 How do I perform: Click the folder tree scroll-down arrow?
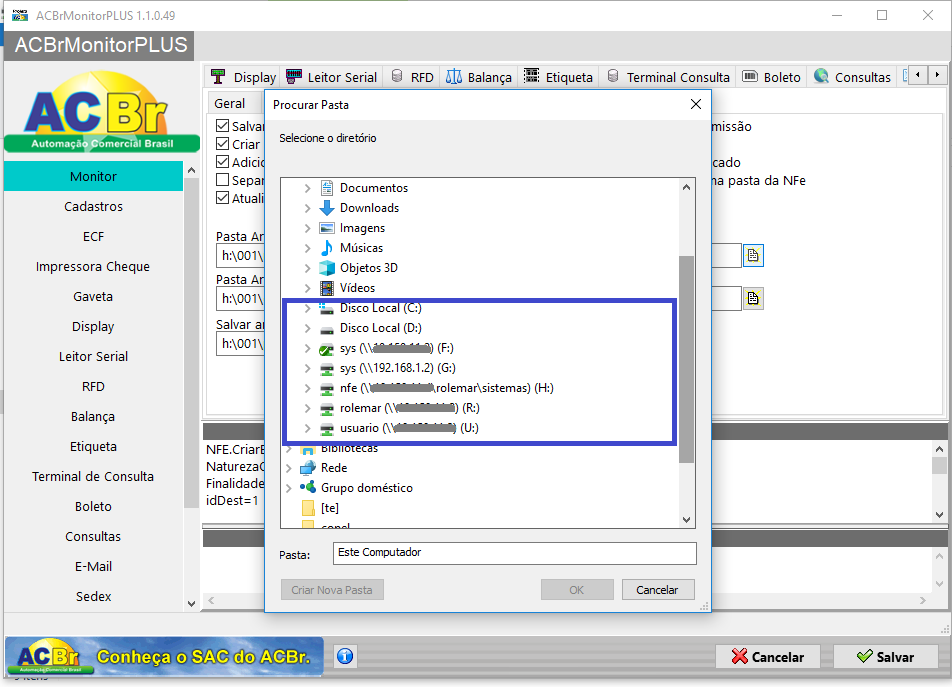(686, 519)
